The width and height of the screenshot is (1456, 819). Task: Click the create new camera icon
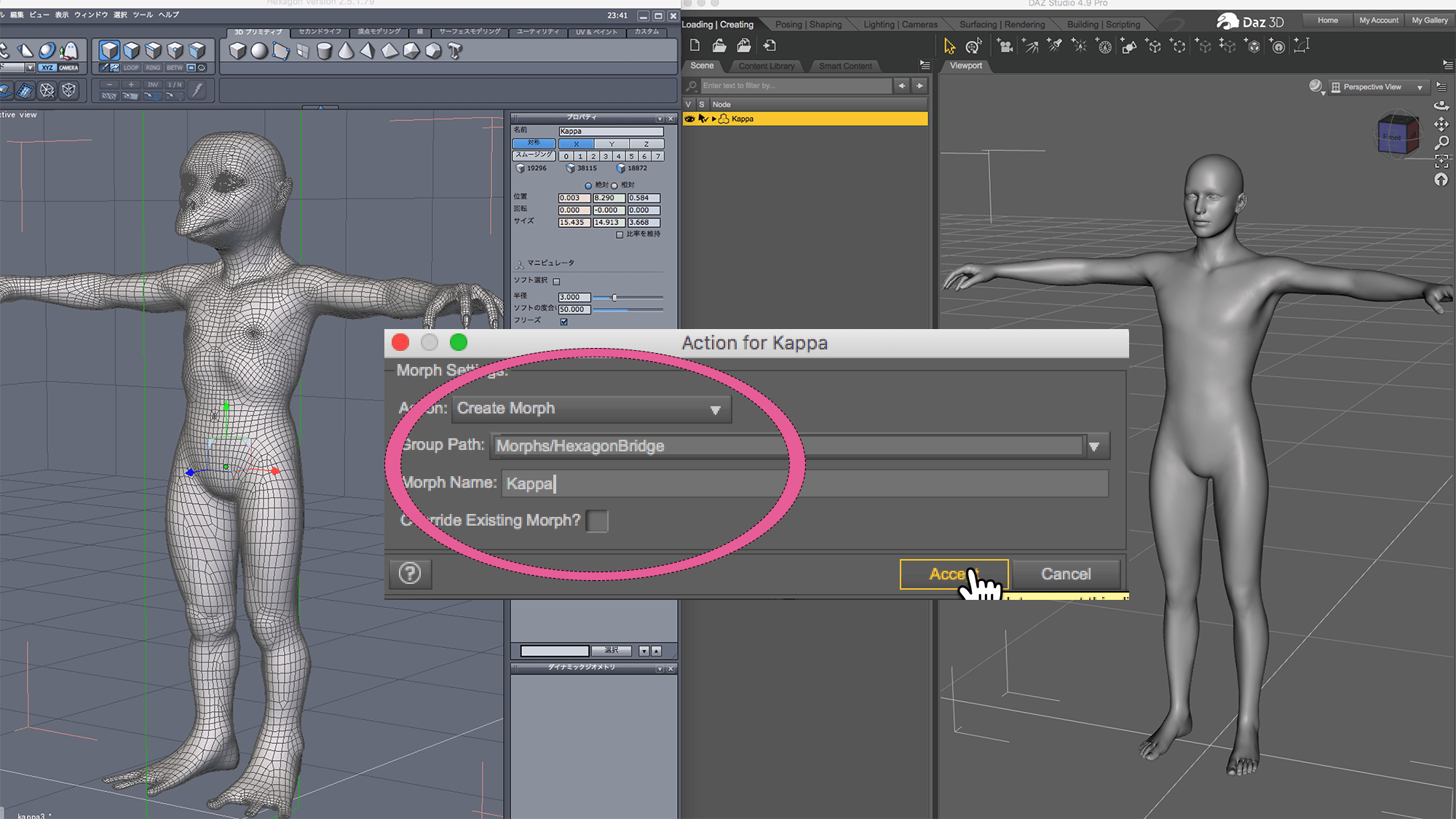[1005, 47]
